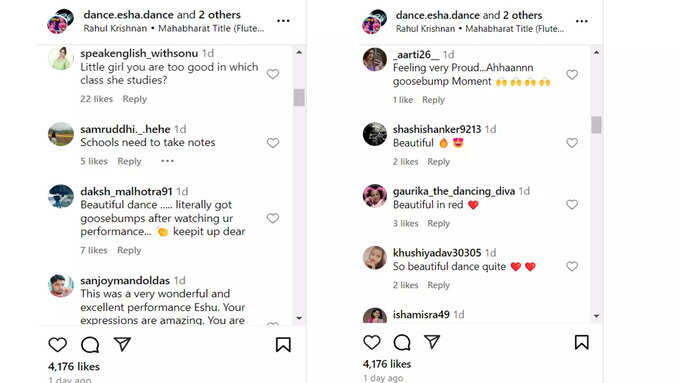Share the right post with paper plane
The width and height of the screenshot is (680, 383).
coord(432,342)
